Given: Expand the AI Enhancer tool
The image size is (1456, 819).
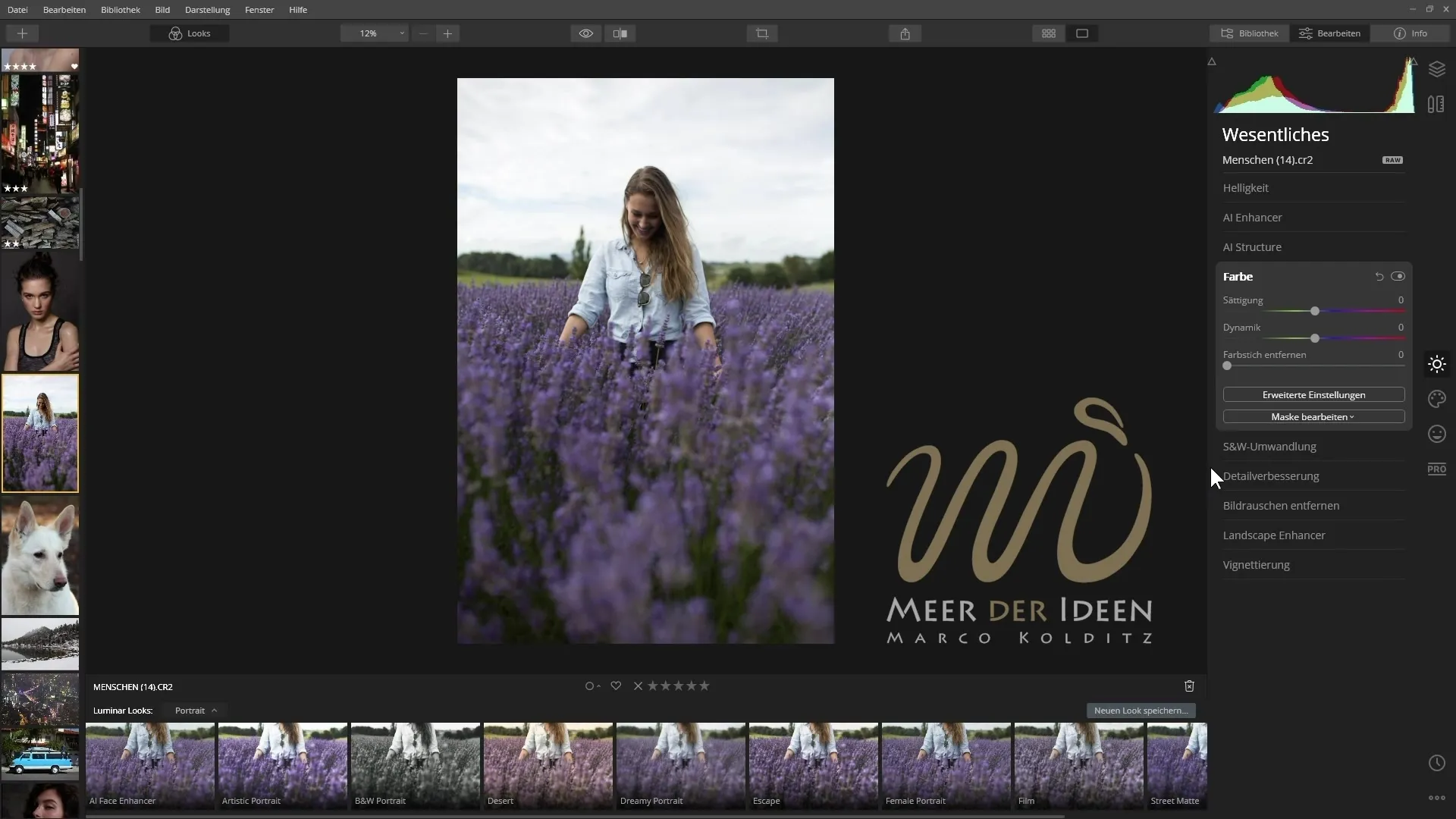Looking at the screenshot, I should [x=1313, y=218].
